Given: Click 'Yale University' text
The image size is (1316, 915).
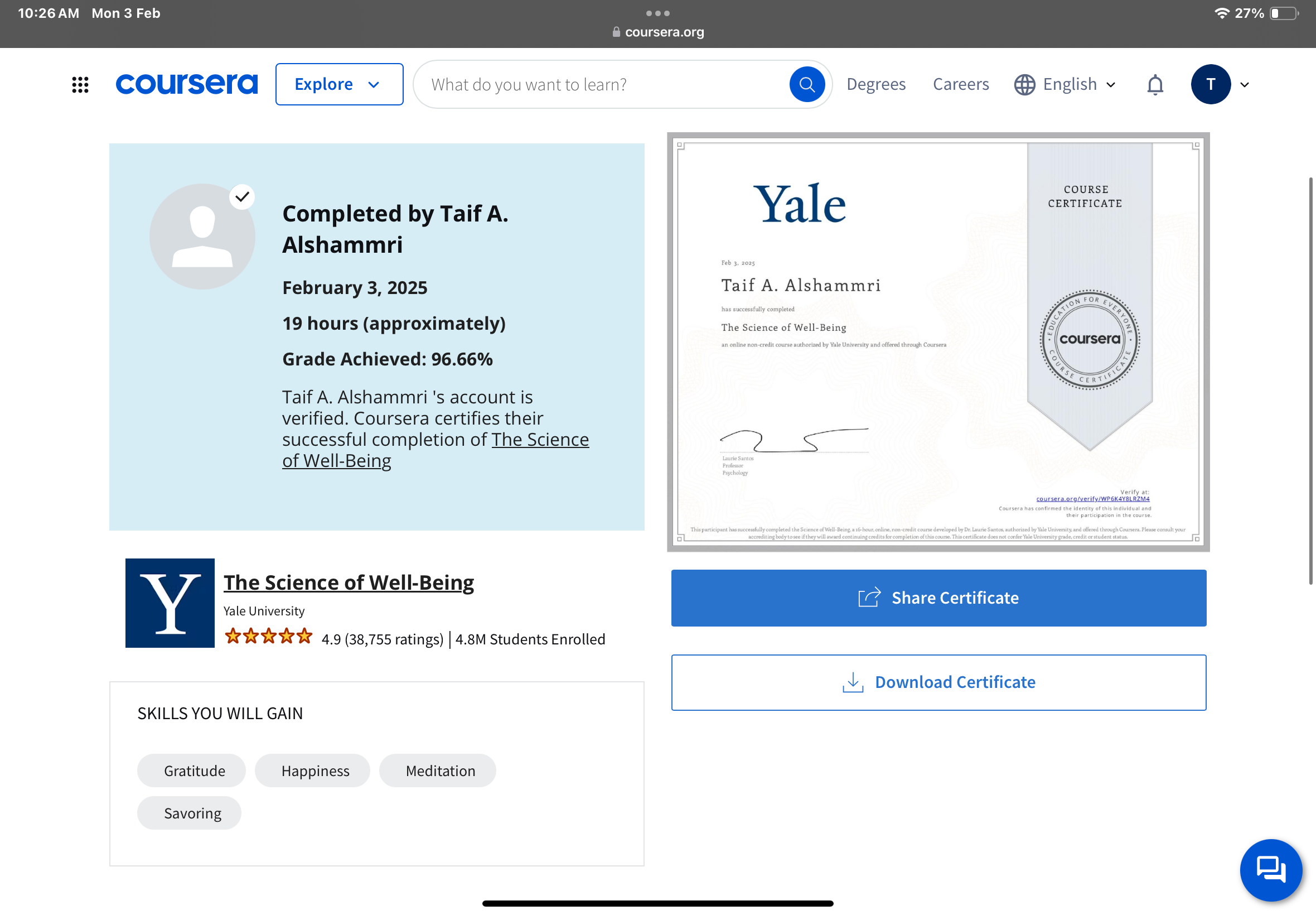Looking at the screenshot, I should click(264, 611).
